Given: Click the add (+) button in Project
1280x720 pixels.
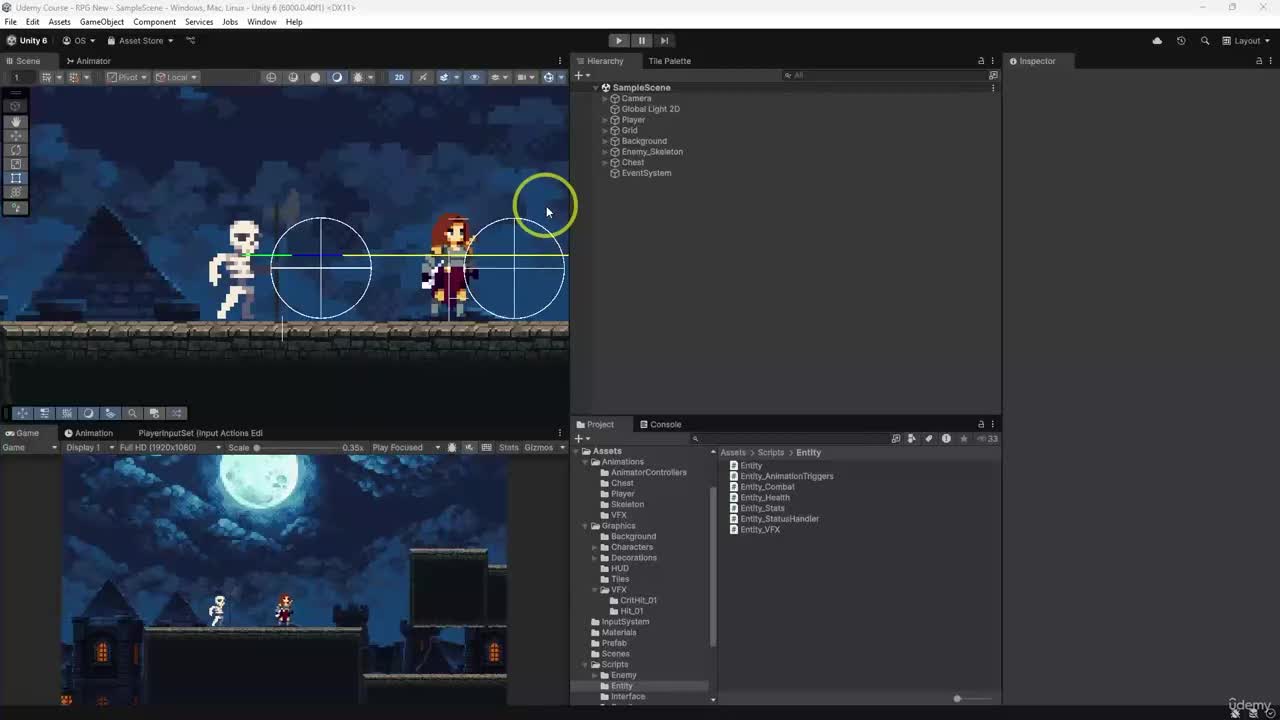Looking at the screenshot, I should point(581,439).
